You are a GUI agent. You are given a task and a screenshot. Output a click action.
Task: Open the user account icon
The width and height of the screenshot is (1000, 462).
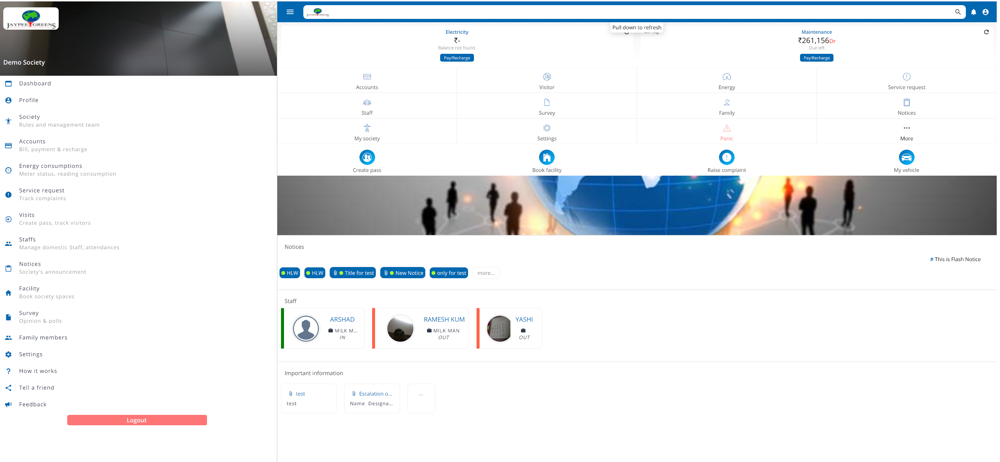tap(985, 12)
